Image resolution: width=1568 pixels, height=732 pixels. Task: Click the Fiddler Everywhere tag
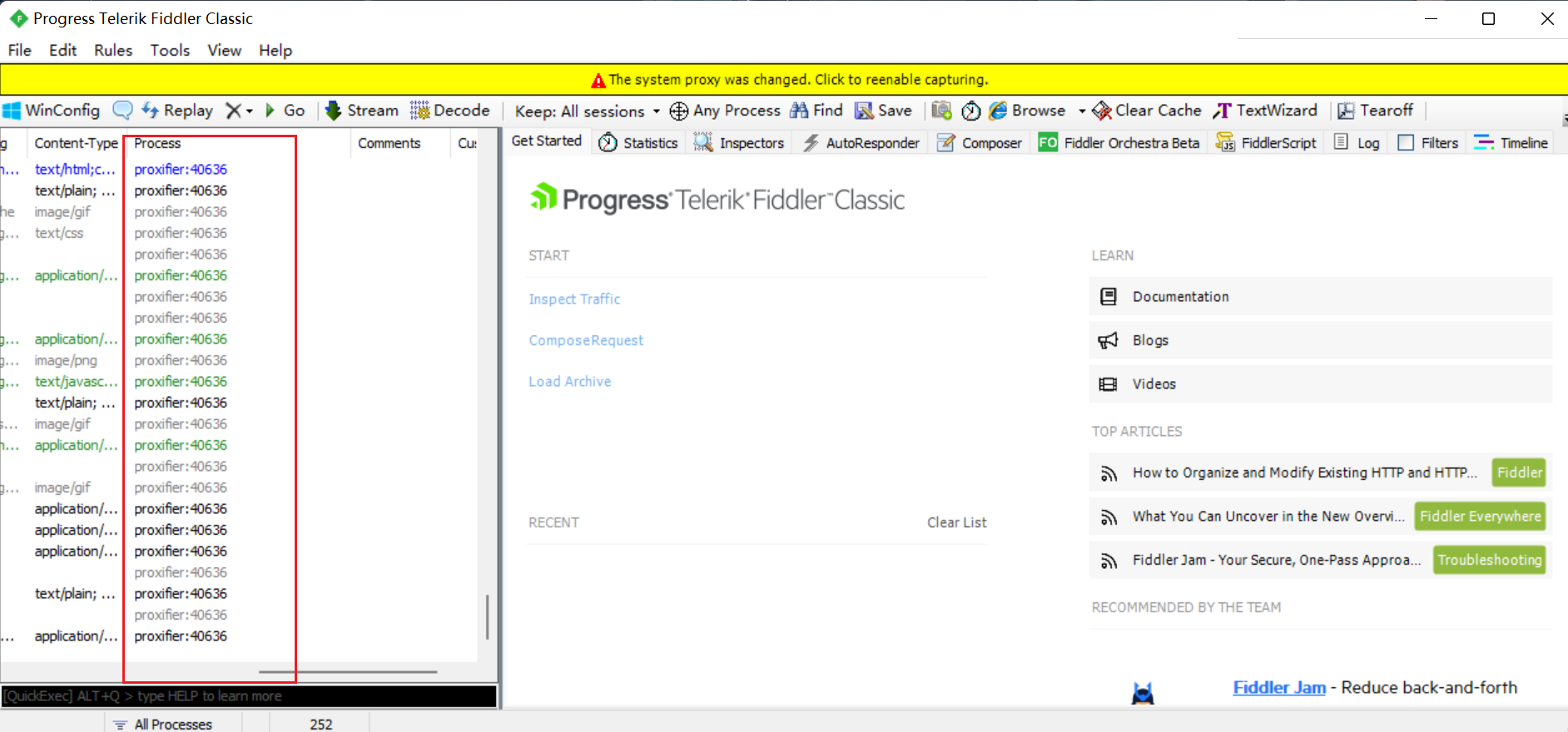click(x=1480, y=517)
